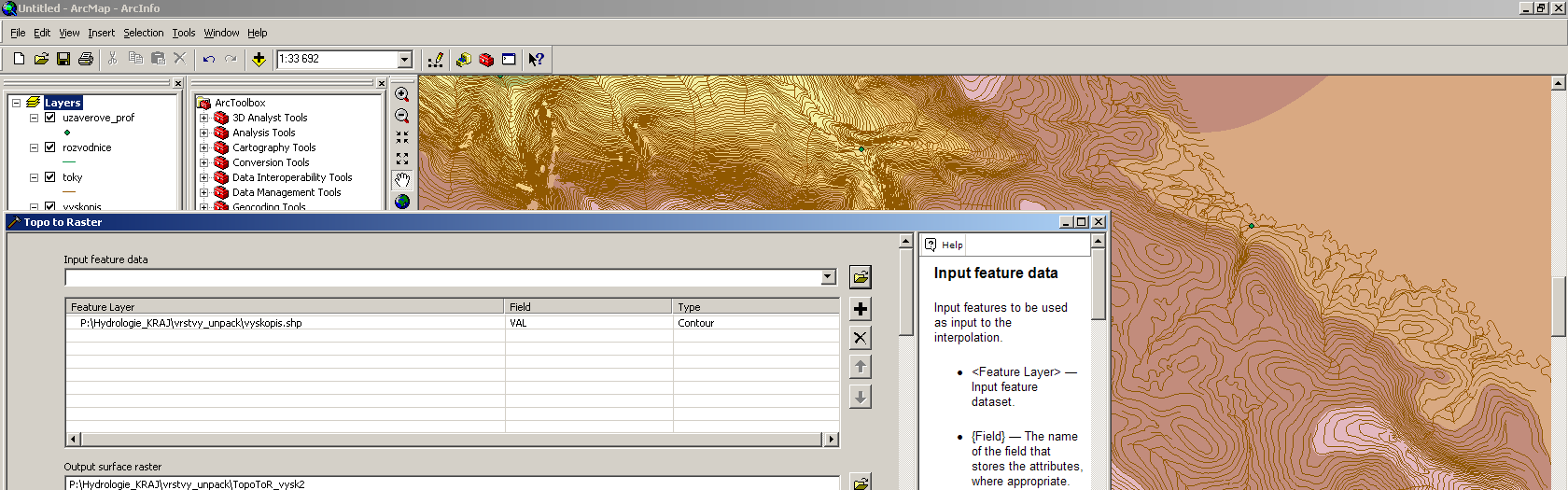
Task: Copy the selected element
Action: click(135, 59)
